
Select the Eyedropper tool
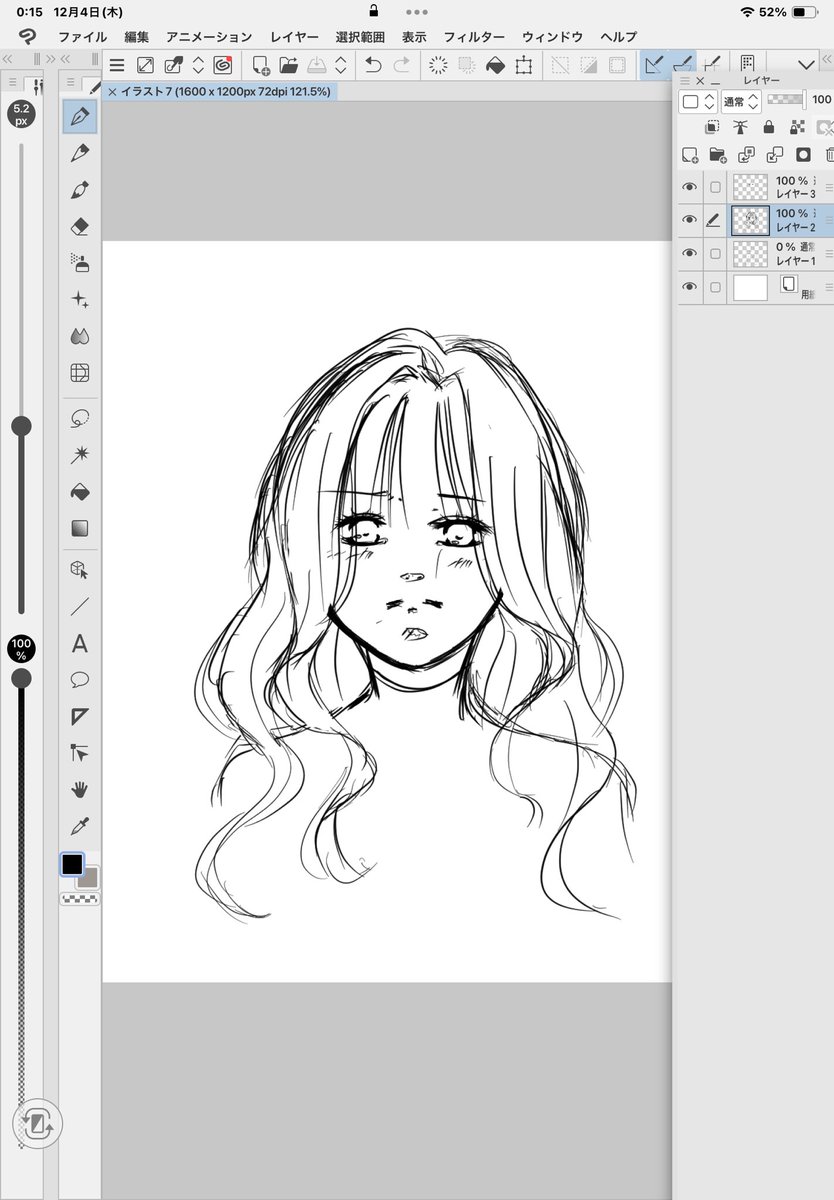tap(80, 826)
